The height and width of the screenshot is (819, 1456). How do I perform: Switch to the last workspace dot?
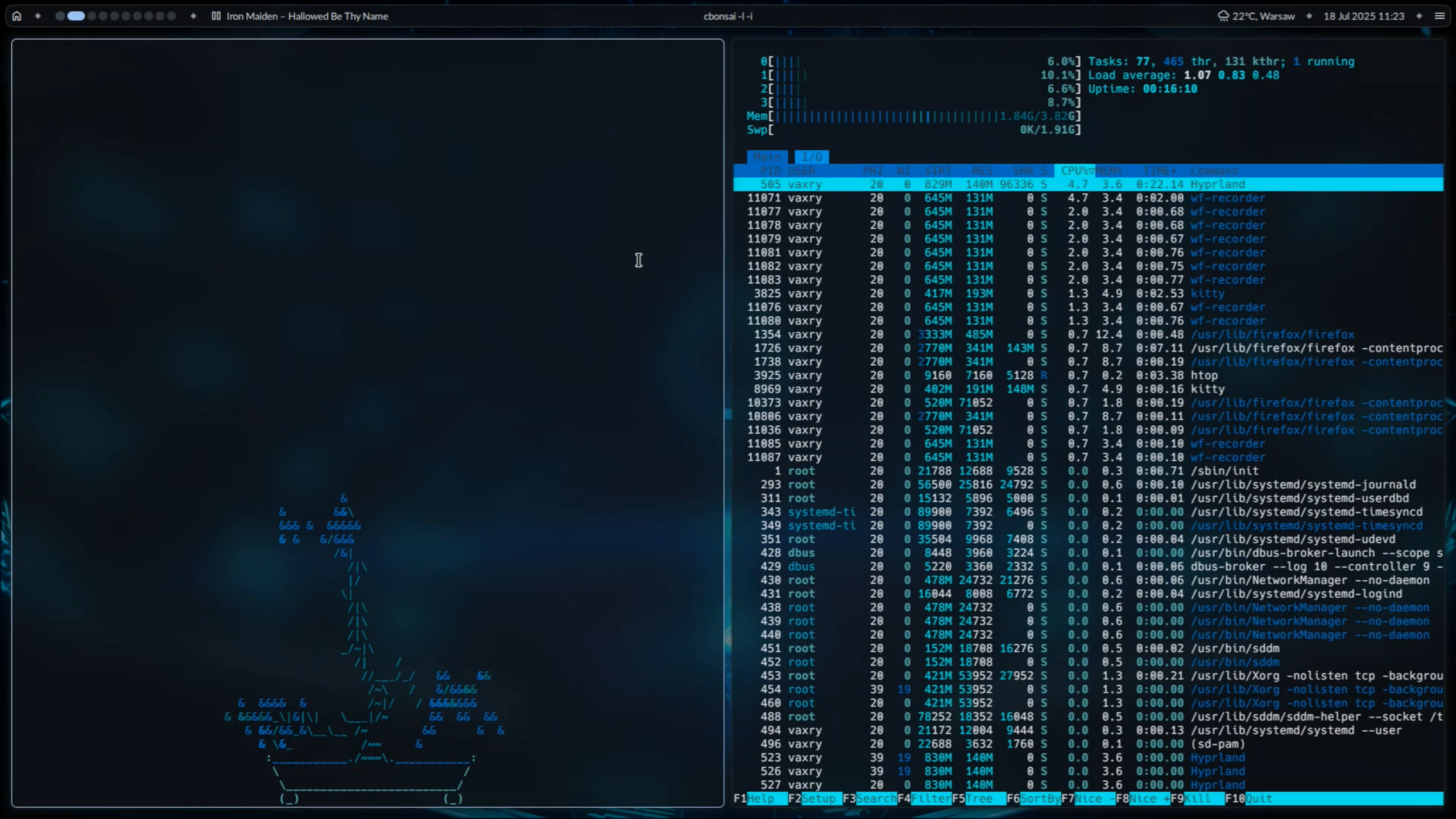[x=171, y=16]
